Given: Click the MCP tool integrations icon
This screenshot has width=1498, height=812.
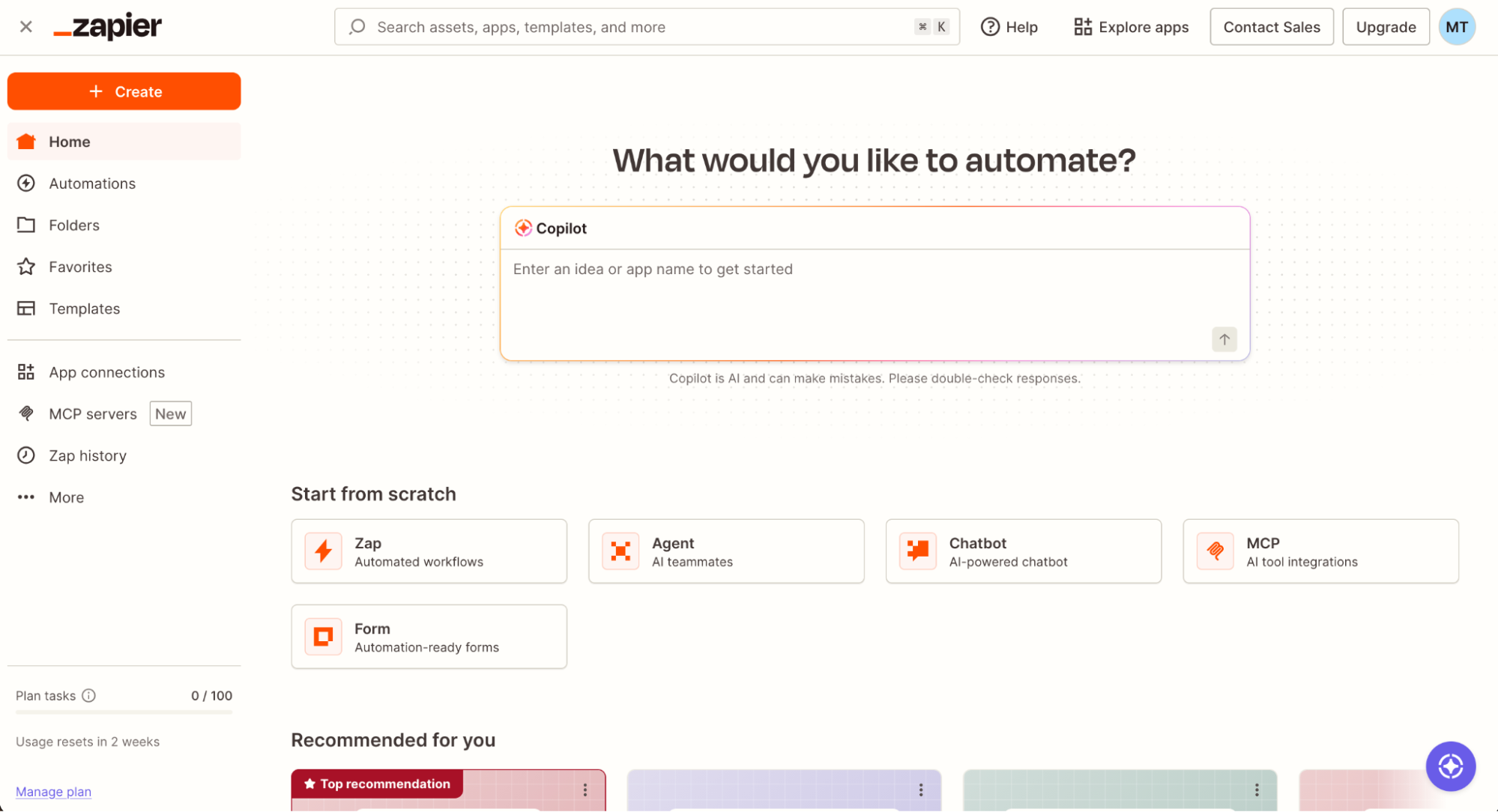Looking at the screenshot, I should (x=1215, y=551).
